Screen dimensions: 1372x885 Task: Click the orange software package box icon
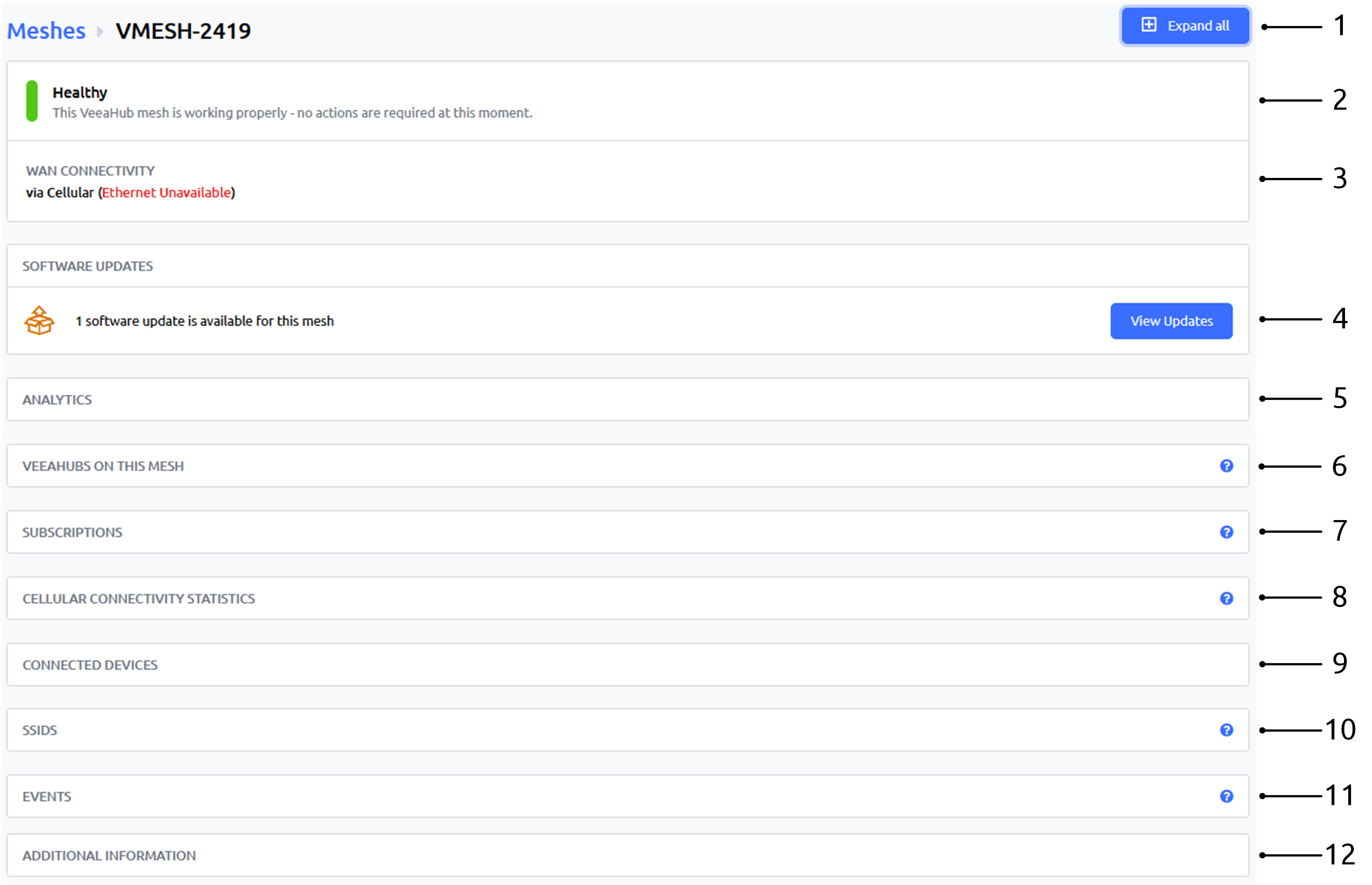39,321
